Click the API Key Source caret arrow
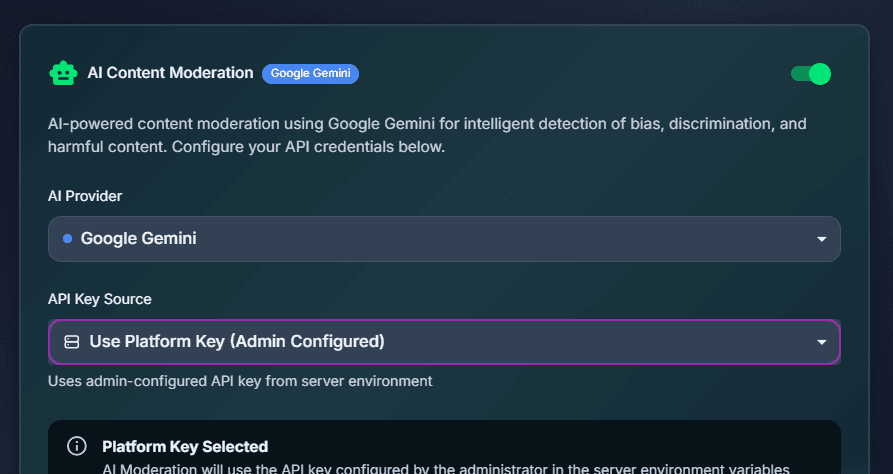Image resolution: width=893 pixels, height=474 pixels. (x=821, y=342)
